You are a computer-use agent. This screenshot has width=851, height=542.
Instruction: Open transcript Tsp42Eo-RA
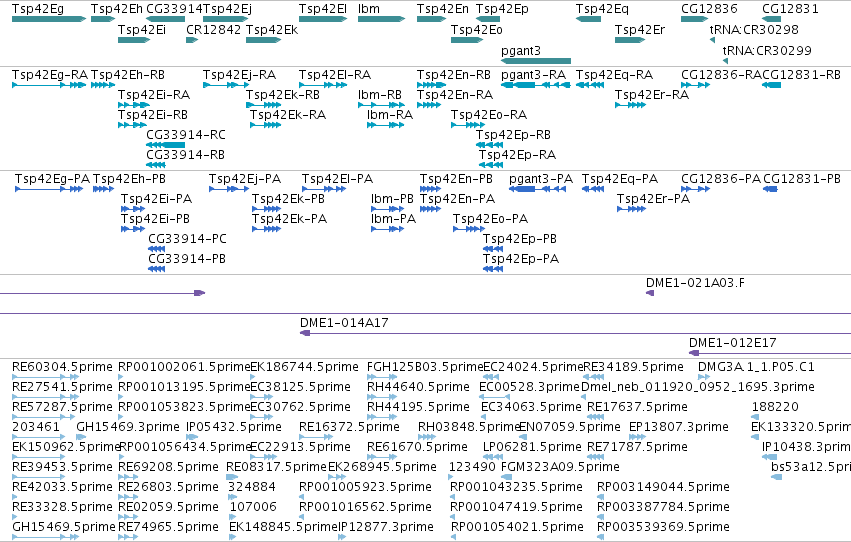point(489,115)
